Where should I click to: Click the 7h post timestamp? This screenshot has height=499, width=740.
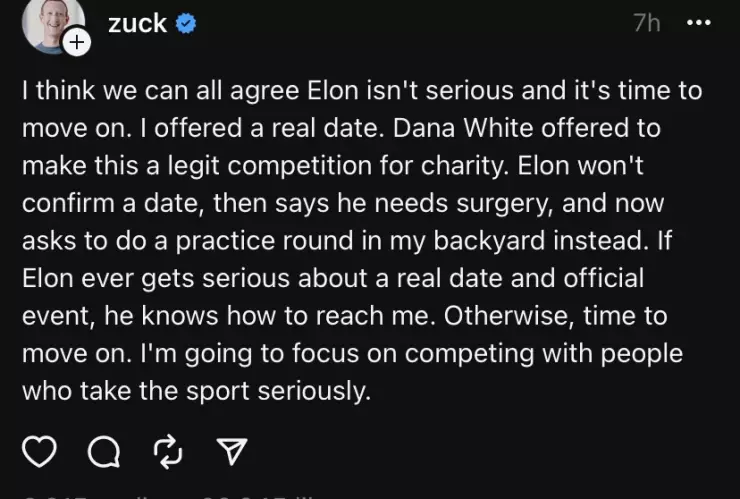pos(647,24)
